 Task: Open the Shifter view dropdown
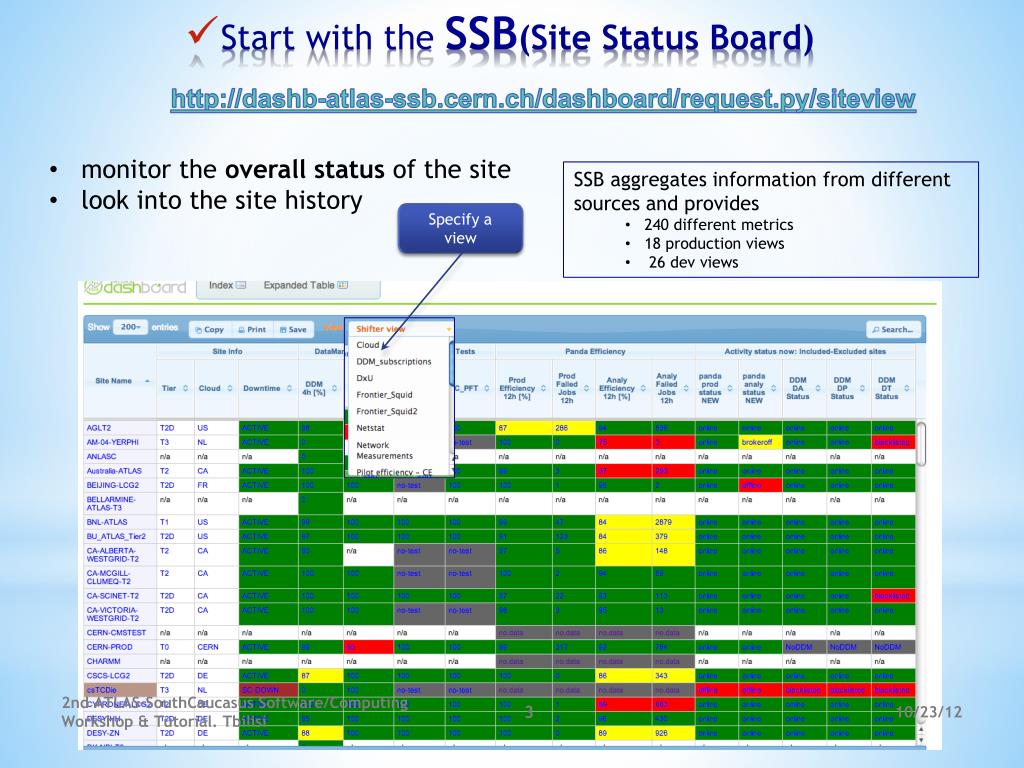point(400,328)
